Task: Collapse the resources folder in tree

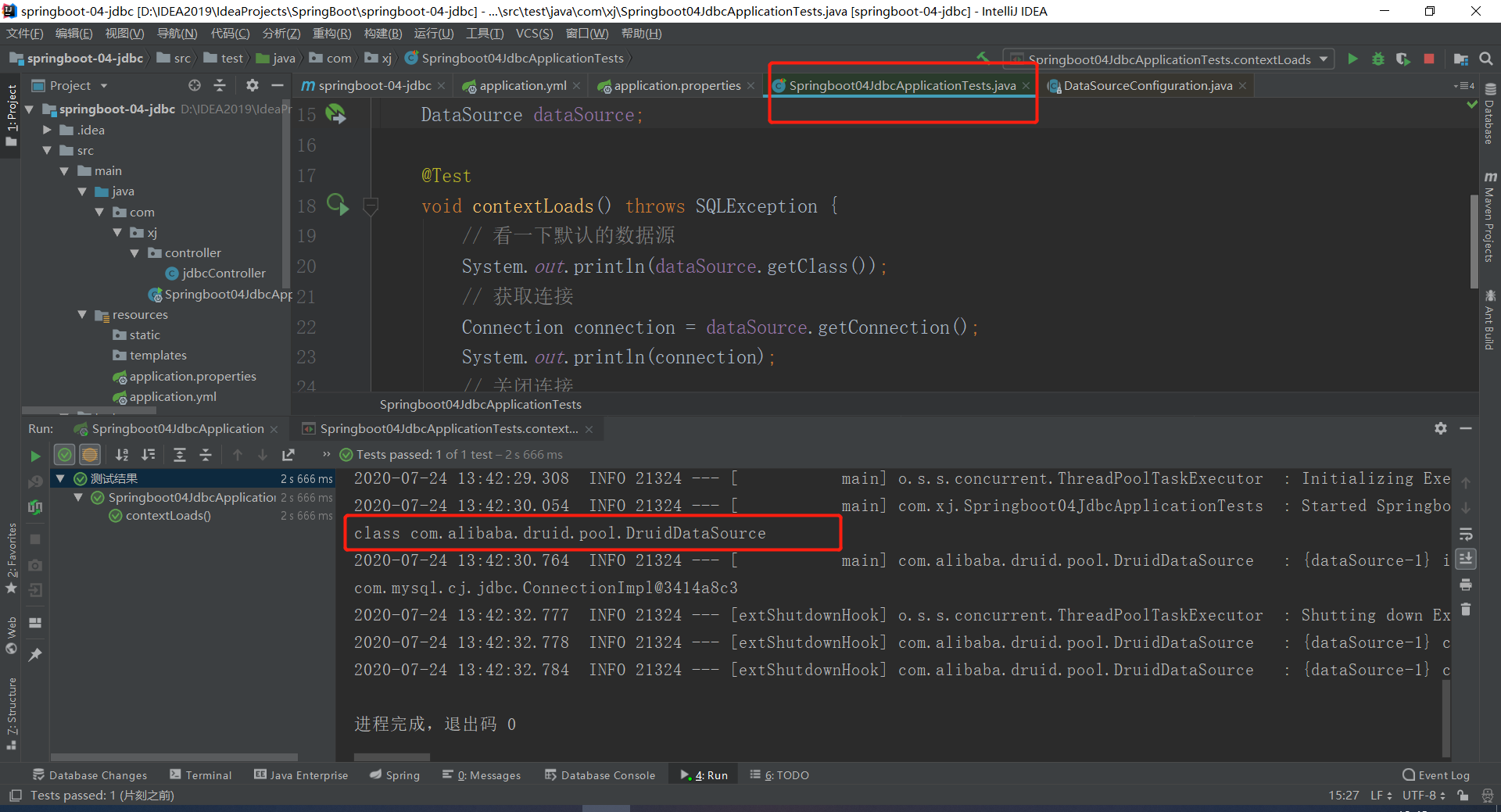Action: click(82, 315)
